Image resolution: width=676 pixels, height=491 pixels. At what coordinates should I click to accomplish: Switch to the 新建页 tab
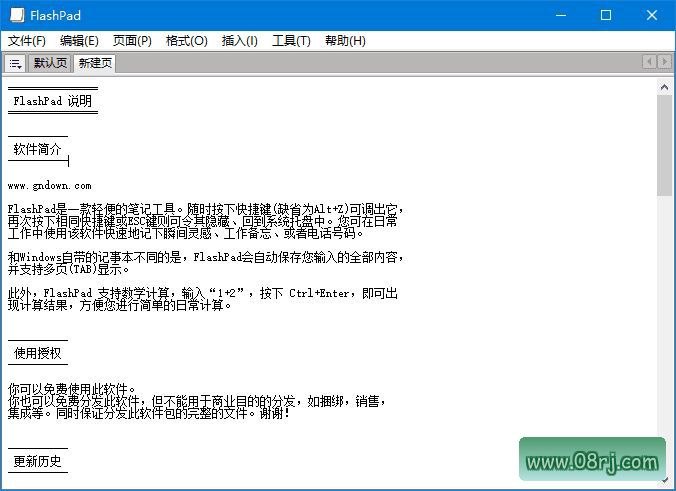95,63
